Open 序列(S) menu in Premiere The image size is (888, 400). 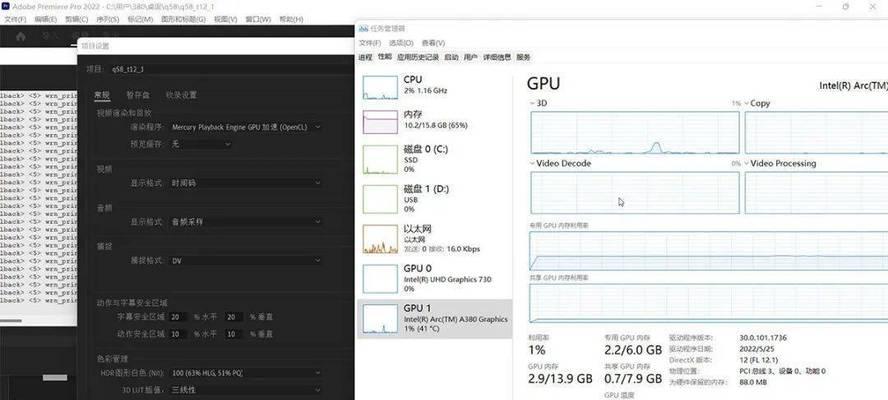tap(108, 19)
